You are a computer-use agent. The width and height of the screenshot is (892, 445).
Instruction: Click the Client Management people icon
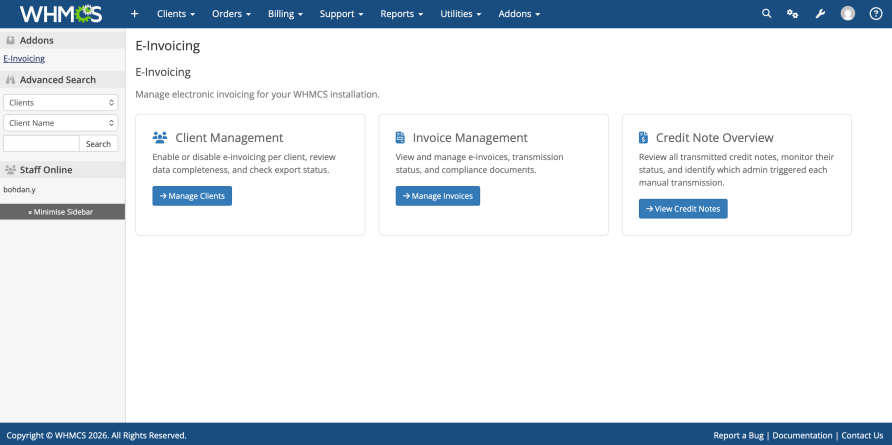pyautogui.click(x=160, y=137)
